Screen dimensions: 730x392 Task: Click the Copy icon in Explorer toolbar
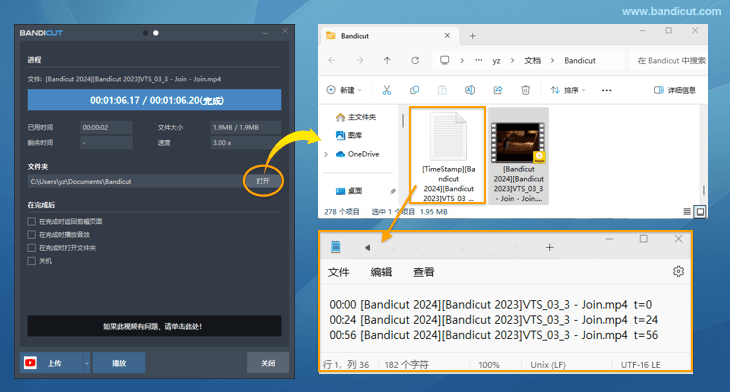click(x=414, y=90)
